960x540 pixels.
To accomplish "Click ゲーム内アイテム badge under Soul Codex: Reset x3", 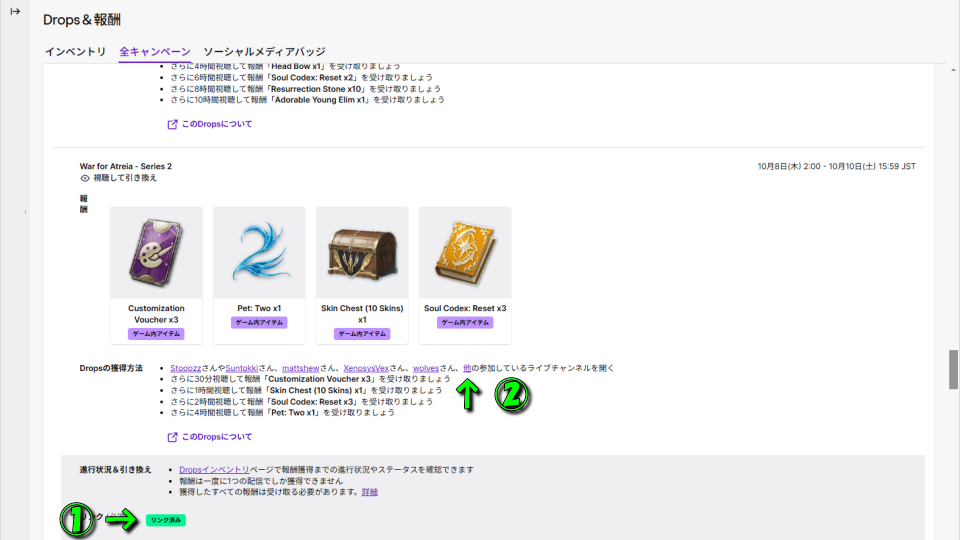I will point(465,322).
